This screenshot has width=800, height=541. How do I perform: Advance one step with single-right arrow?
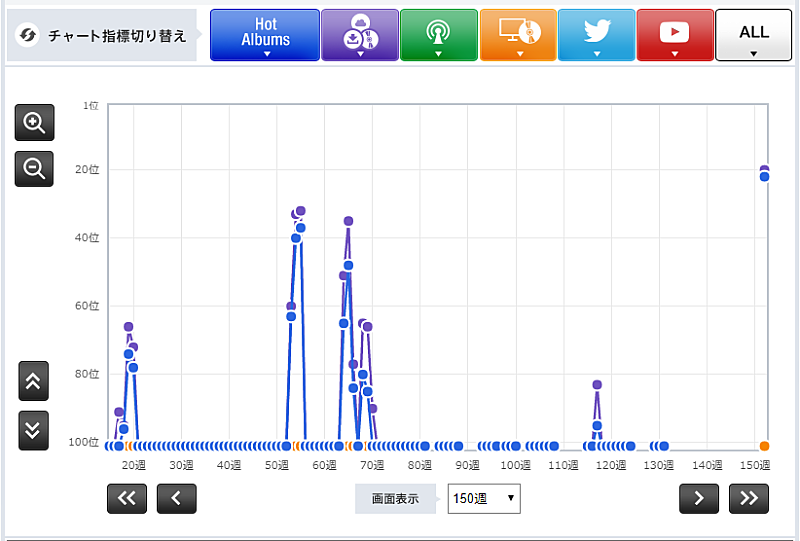[x=699, y=498]
